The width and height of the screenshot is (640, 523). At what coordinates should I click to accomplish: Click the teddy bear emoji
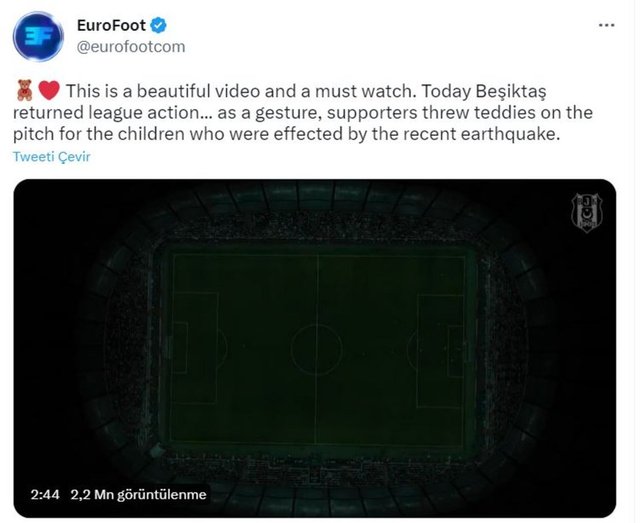[23, 89]
